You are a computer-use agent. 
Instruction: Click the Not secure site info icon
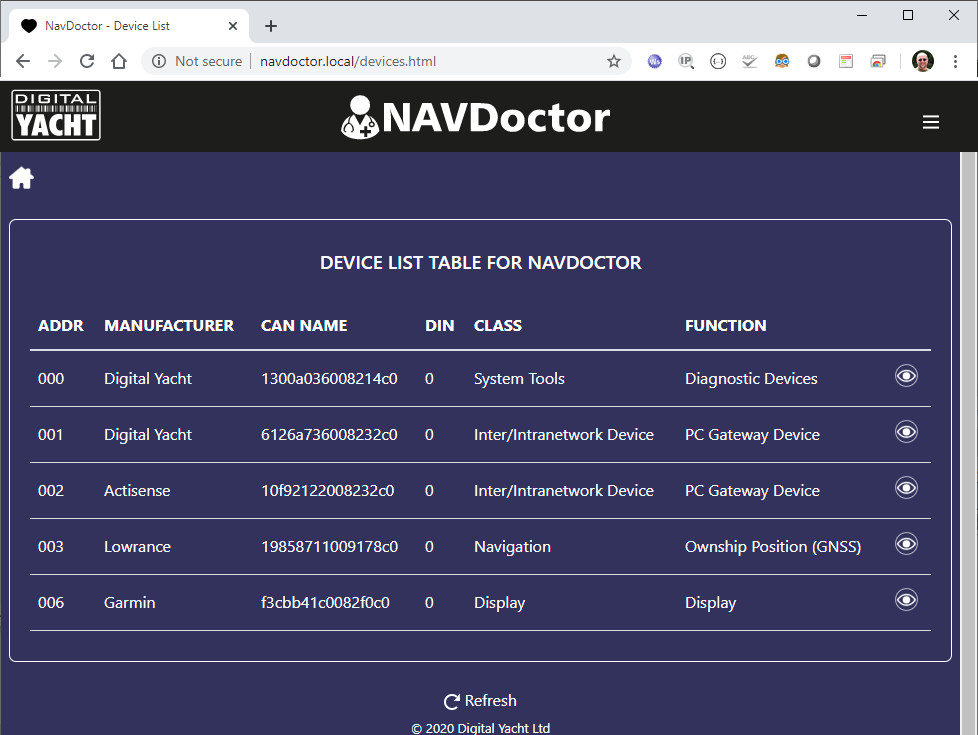[158, 61]
